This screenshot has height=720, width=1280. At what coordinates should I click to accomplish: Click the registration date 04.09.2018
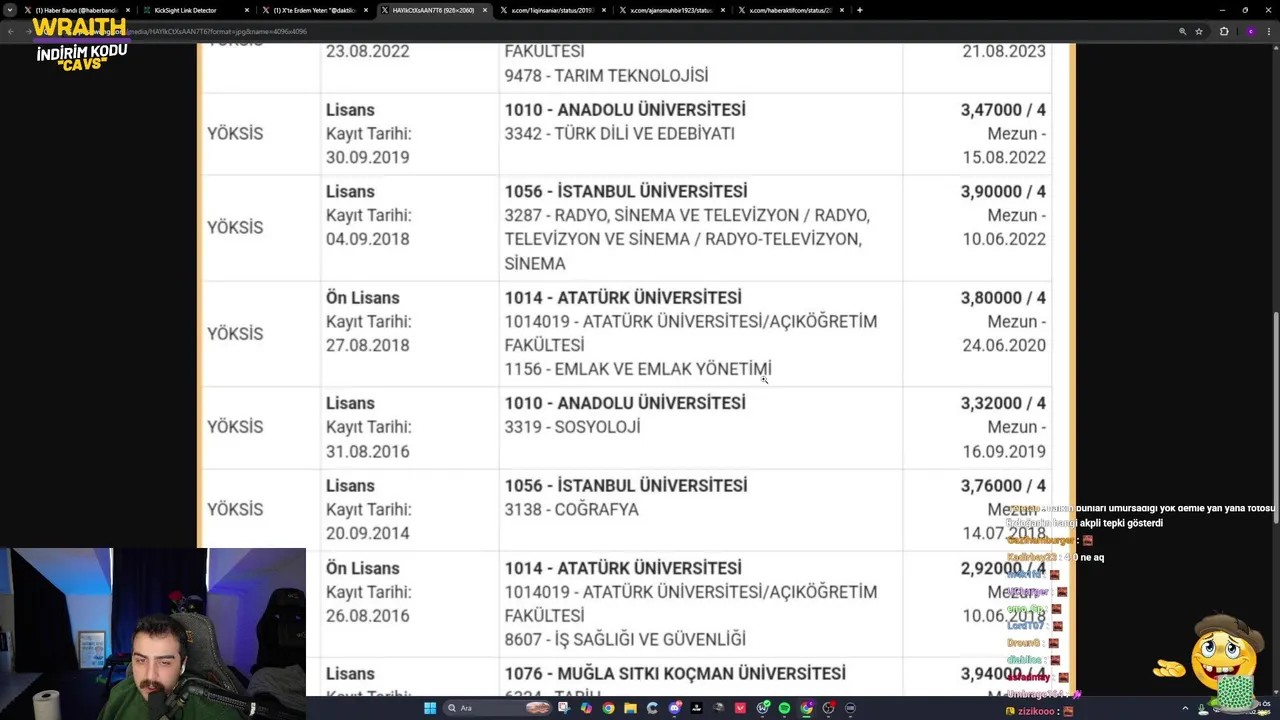pos(367,239)
